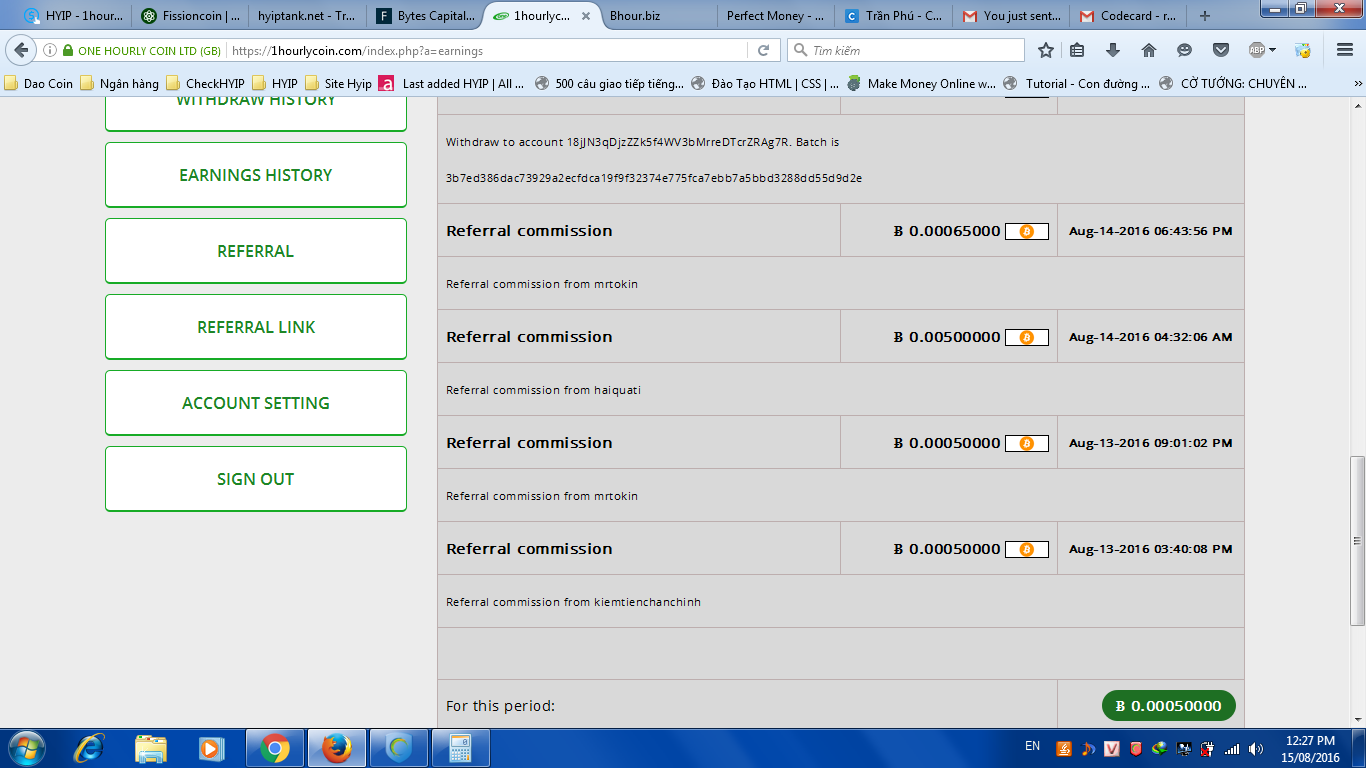Open Adblock Plus dropdown arrow
1366x768 pixels.
[x=1272, y=50]
